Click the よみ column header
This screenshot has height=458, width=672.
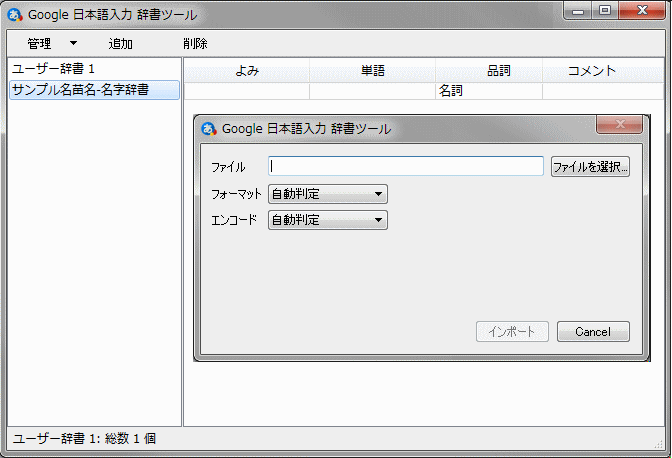(x=247, y=70)
